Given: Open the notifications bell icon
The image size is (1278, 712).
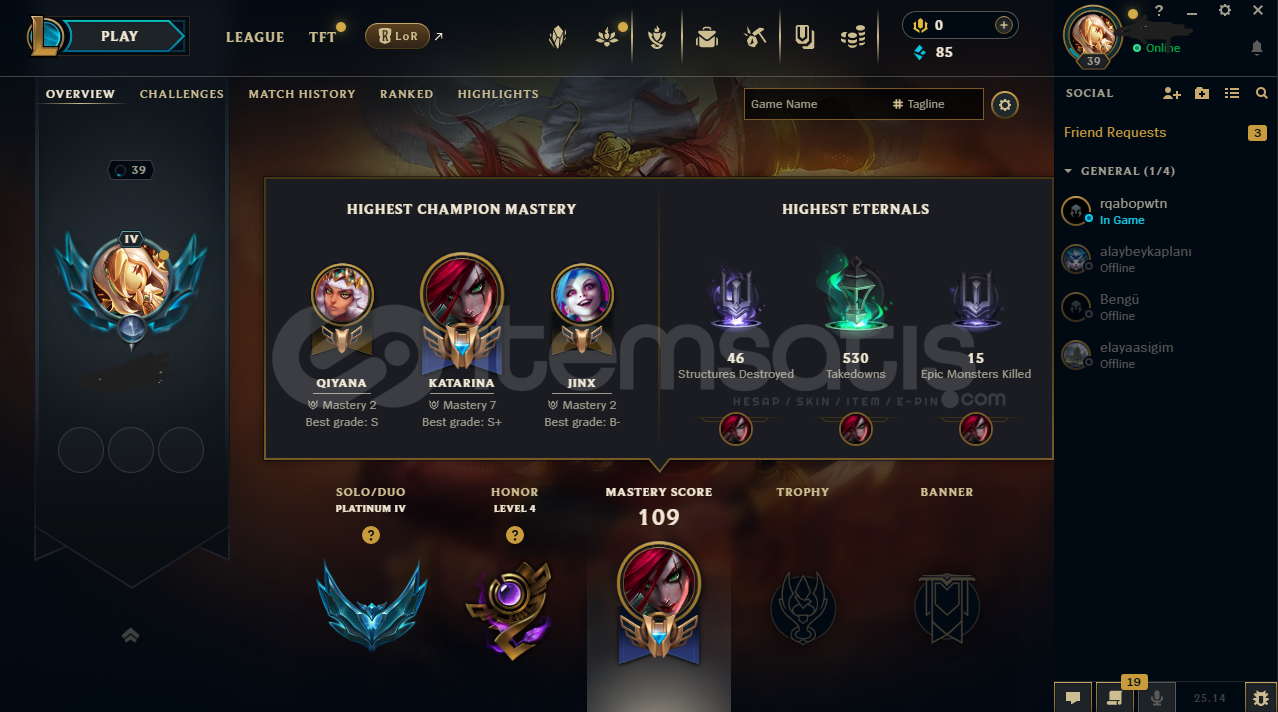Looking at the screenshot, I should (x=1257, y=48).
